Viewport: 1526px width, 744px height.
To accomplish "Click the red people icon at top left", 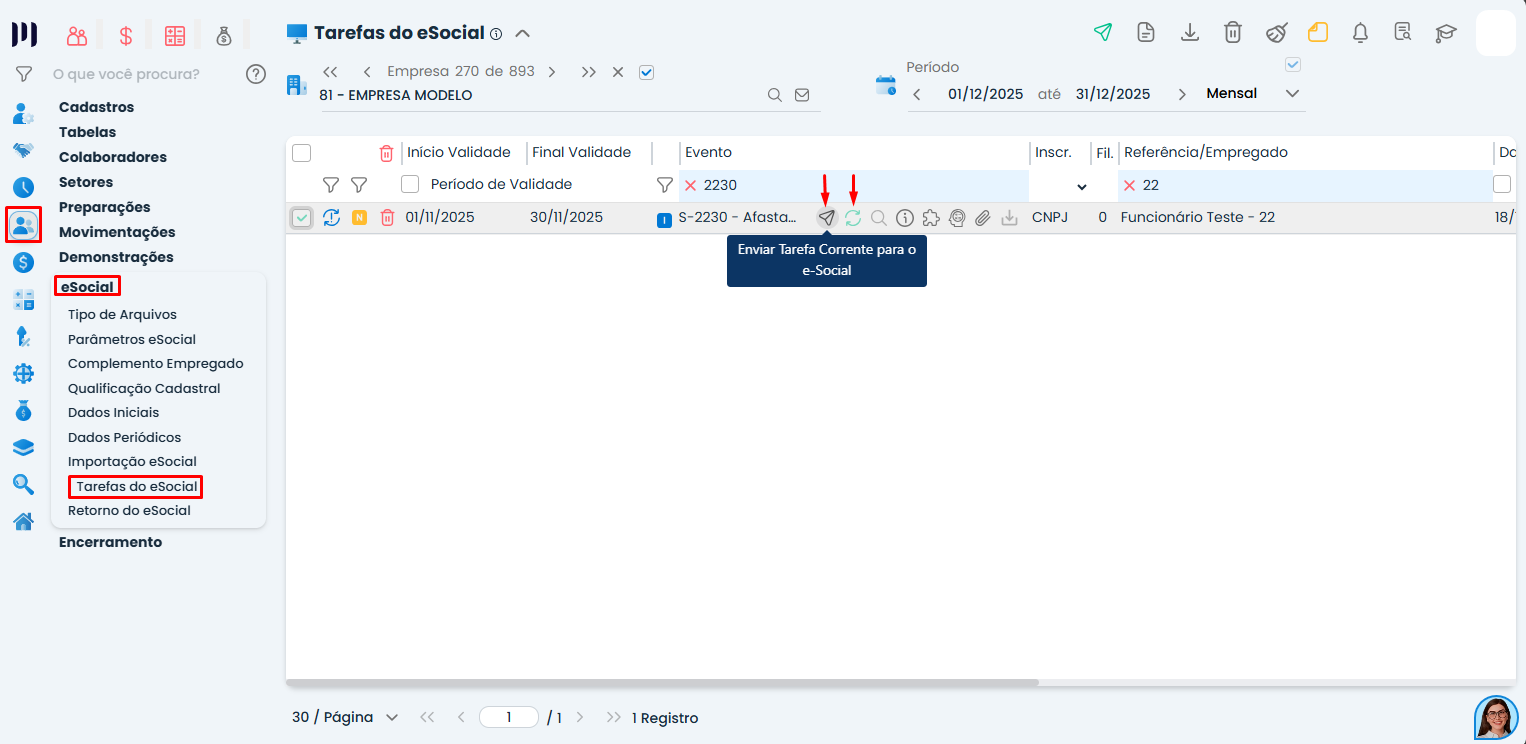I will 77,36.
